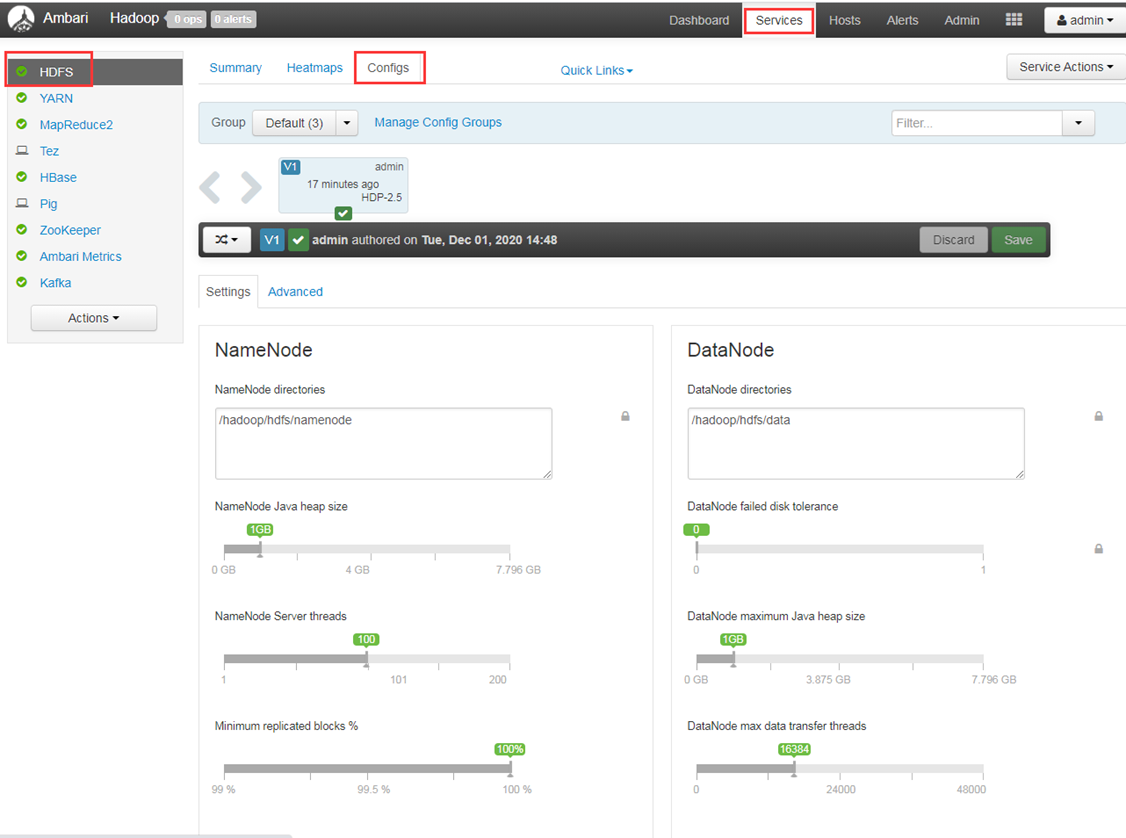Open the Service Actions dropdown
The image size is (1126, 838).
(1066, 67)
